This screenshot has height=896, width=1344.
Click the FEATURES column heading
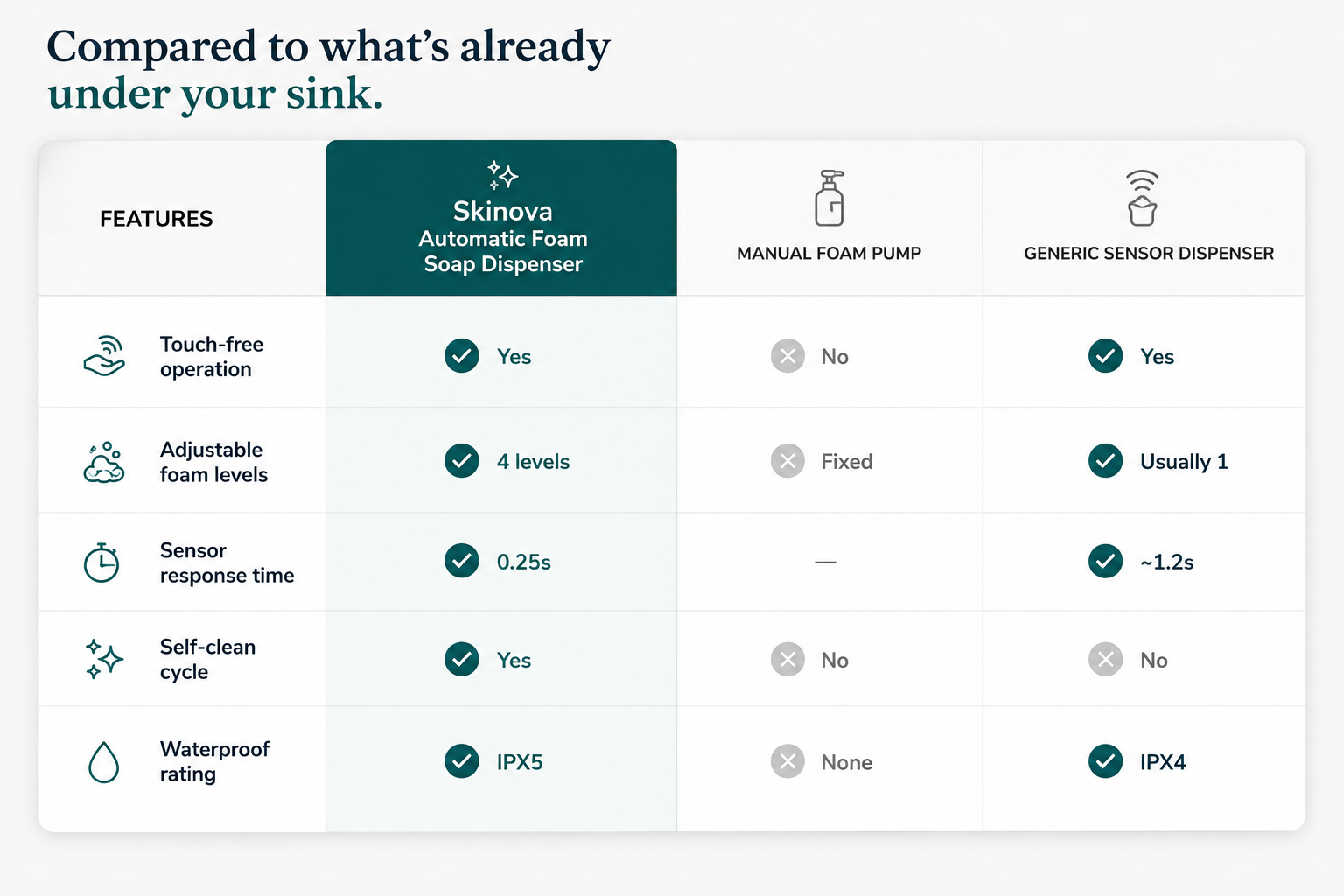tap(157, 219)
